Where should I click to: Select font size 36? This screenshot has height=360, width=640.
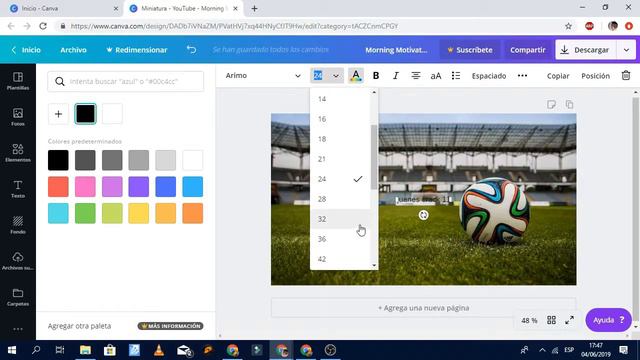[x=340, y=239]
